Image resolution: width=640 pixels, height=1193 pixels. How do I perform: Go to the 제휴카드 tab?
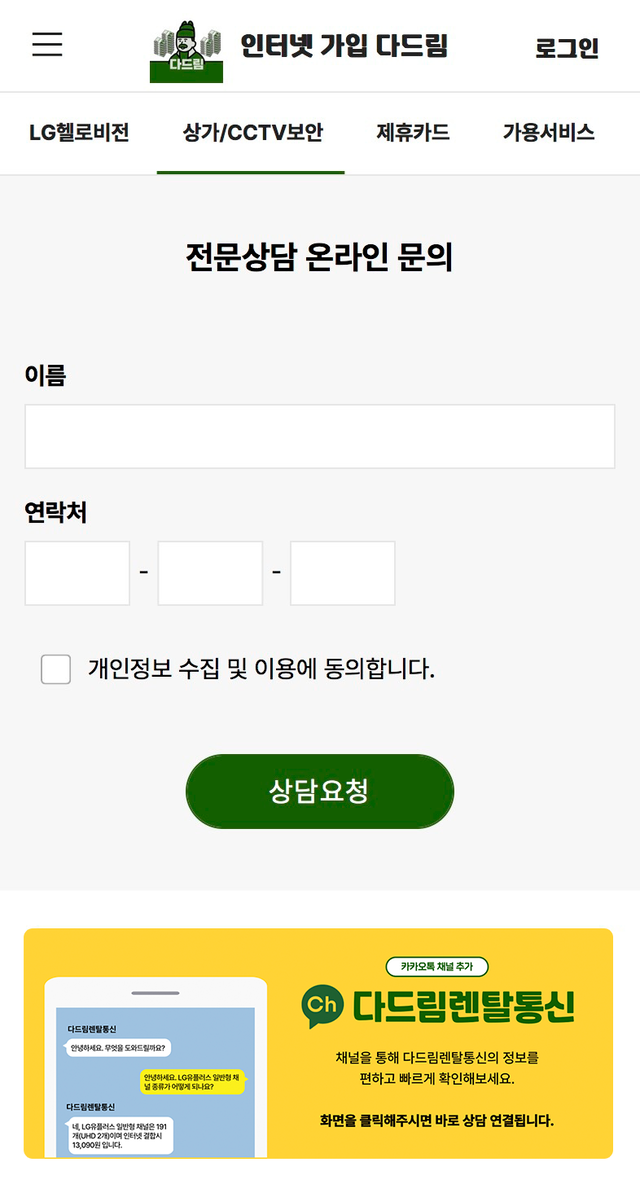click(412, 132)
